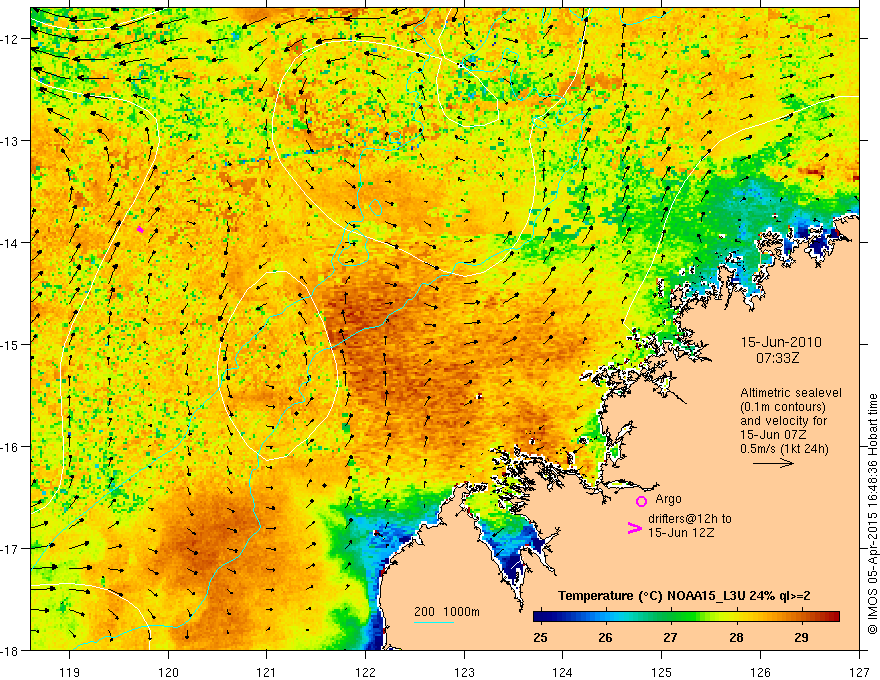880x680 pixels.
Task: Click the latitude axis label -12
Action: 11,39
